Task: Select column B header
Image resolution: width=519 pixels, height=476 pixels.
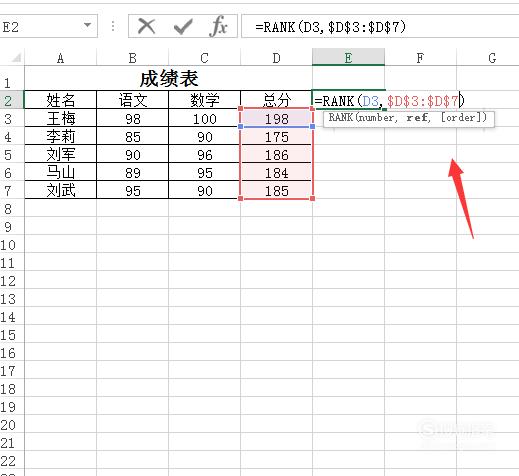Action: 132,57
